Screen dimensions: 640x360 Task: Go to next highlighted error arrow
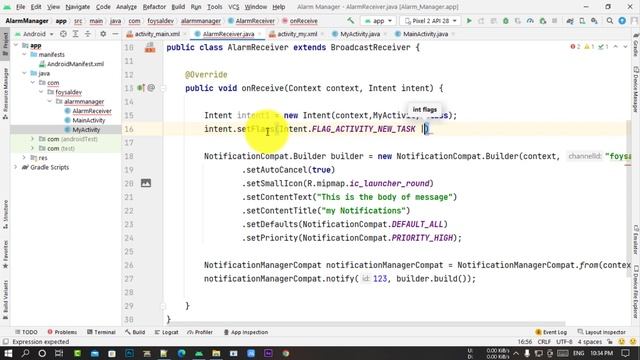[625, 47]
